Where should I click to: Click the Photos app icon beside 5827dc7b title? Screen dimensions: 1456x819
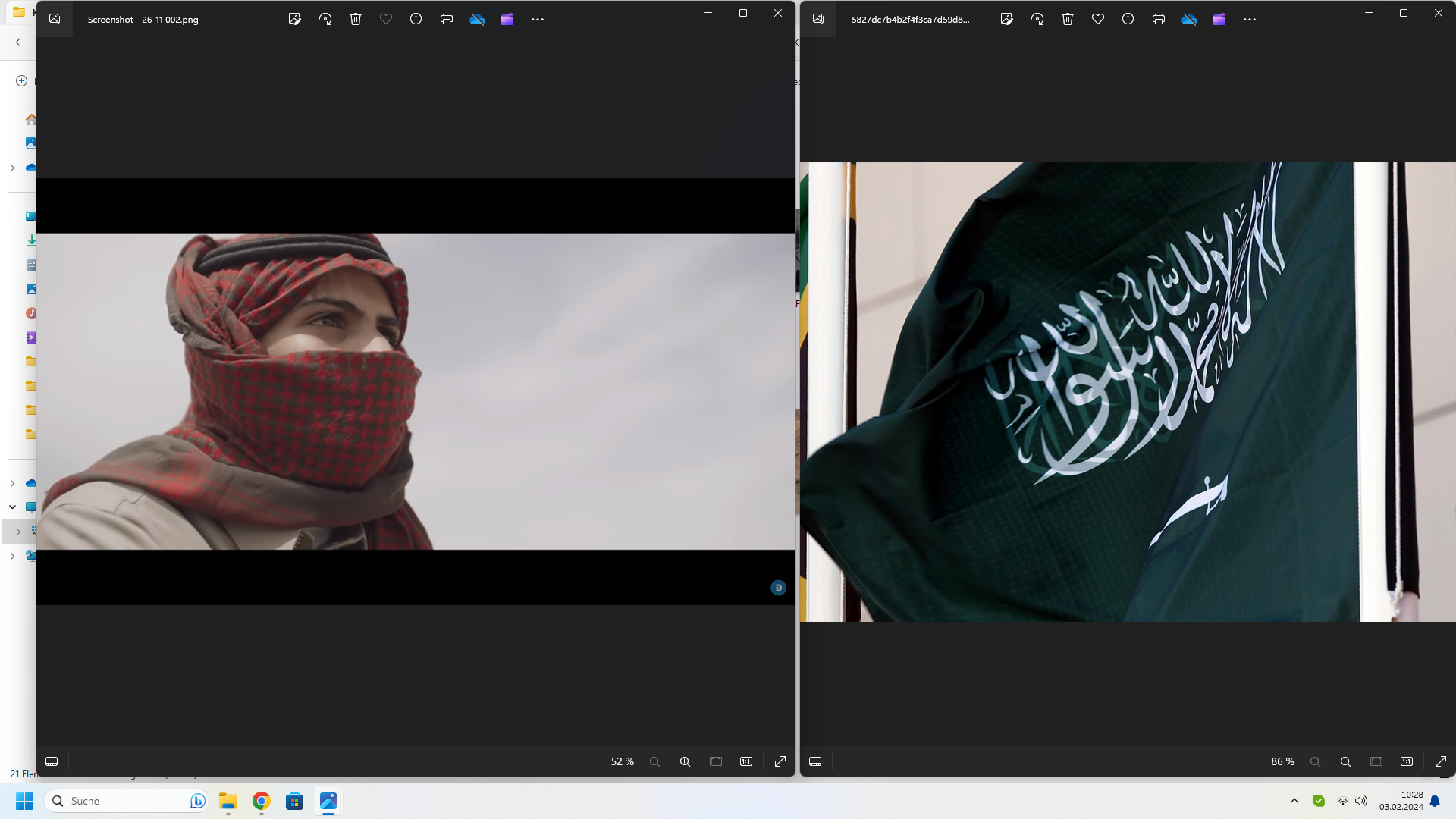[818, 19]
